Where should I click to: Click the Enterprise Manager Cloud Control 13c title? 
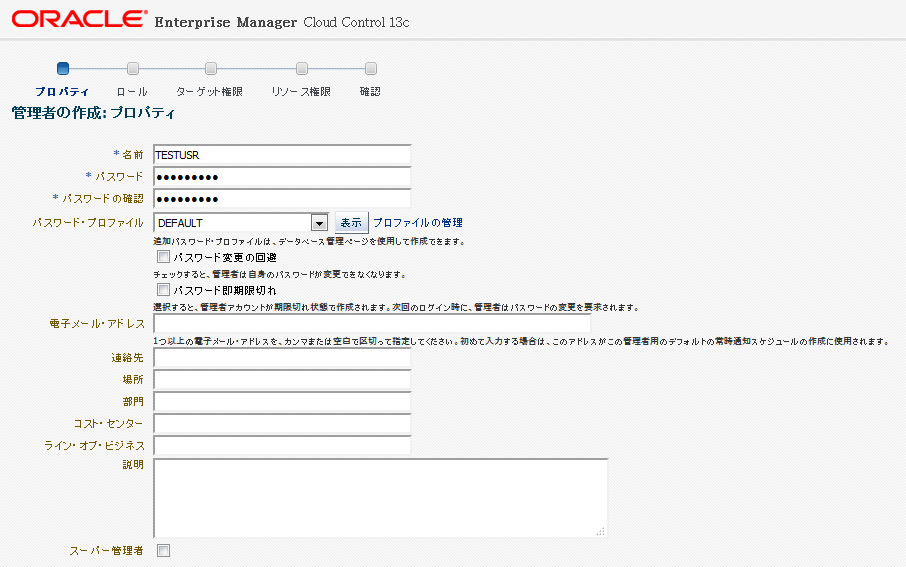[x=282, y=22]
